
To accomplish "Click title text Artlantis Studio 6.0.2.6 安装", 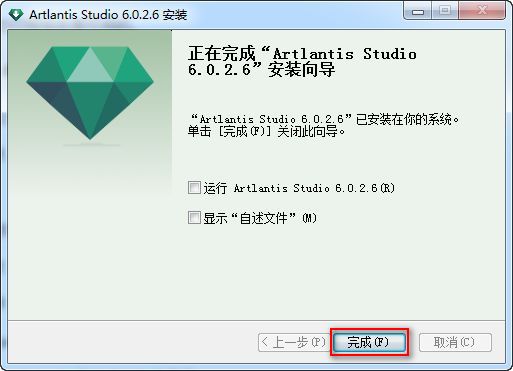I will click(108, 15).
